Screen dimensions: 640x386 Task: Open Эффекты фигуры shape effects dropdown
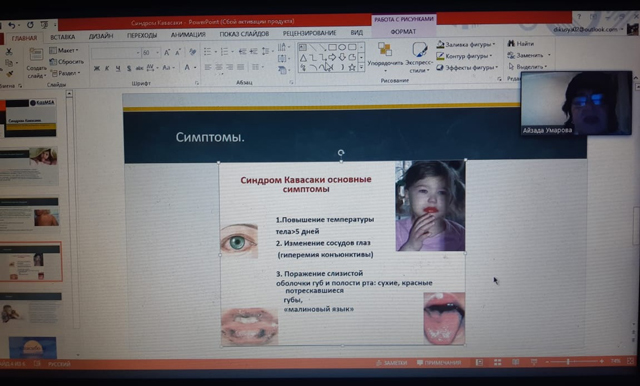point(467,67)
